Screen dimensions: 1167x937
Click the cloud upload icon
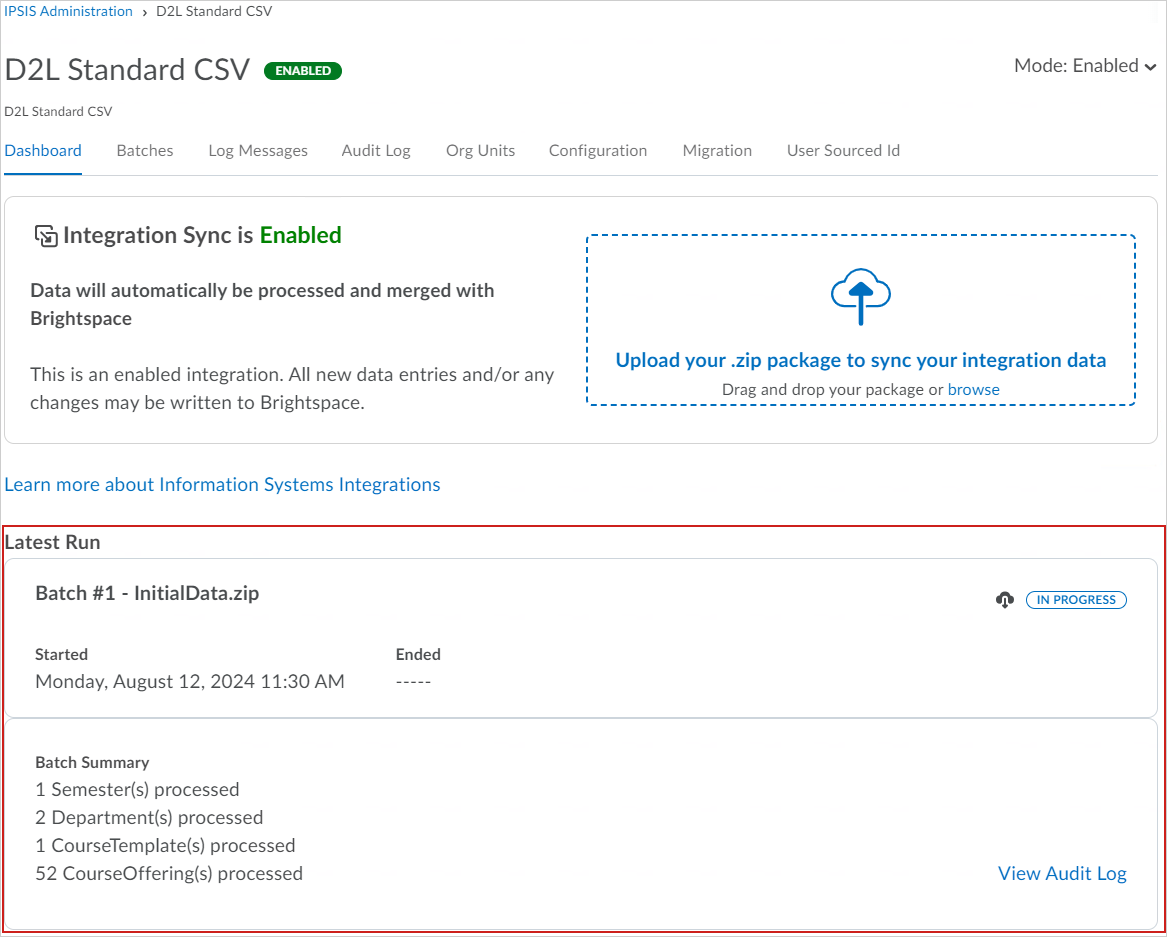860,296
